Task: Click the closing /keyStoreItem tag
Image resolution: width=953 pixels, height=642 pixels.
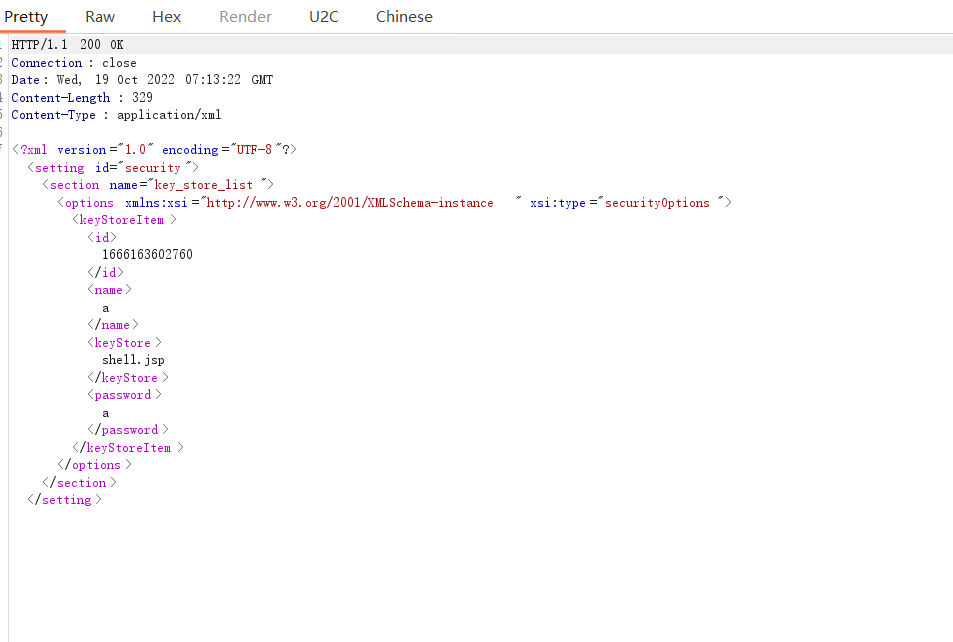Action: (128, 447)
